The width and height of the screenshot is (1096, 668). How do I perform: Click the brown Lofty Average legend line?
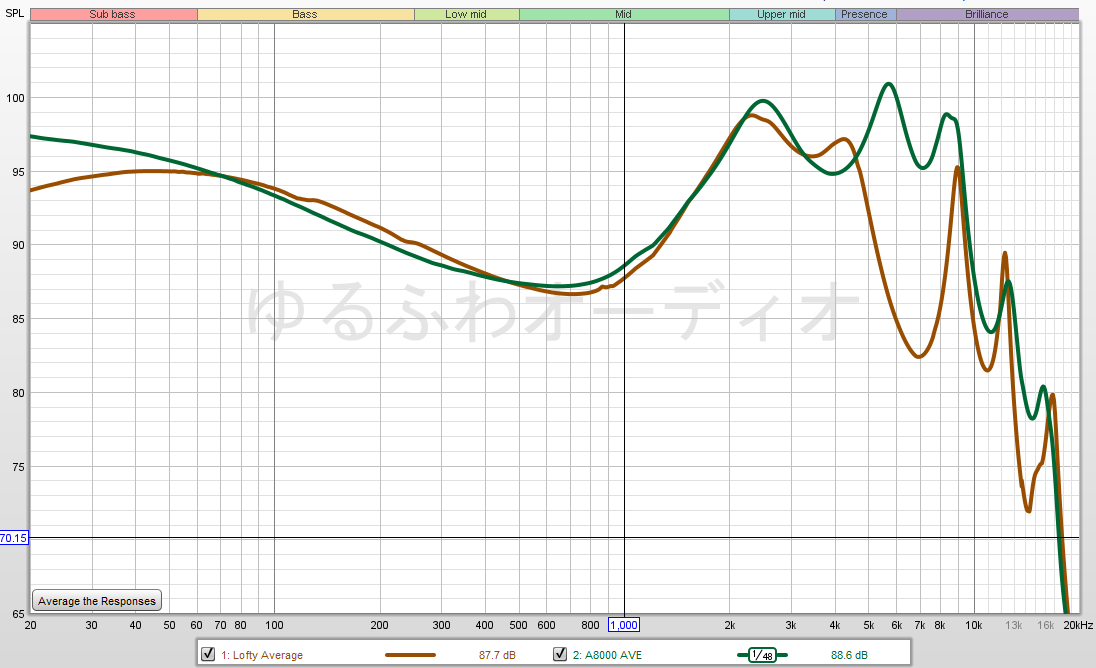pos(410,655)
